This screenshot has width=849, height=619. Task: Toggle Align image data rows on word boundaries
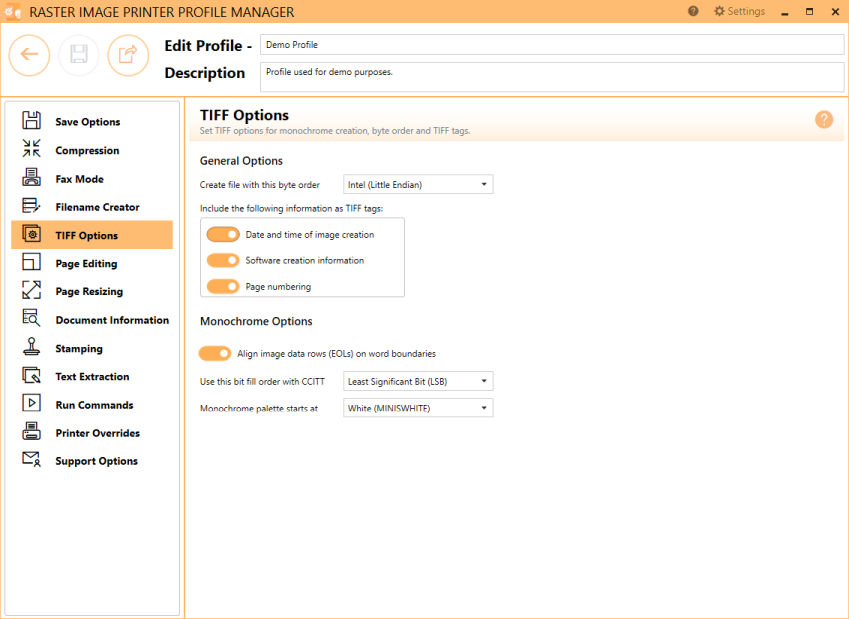pos(215,354)
